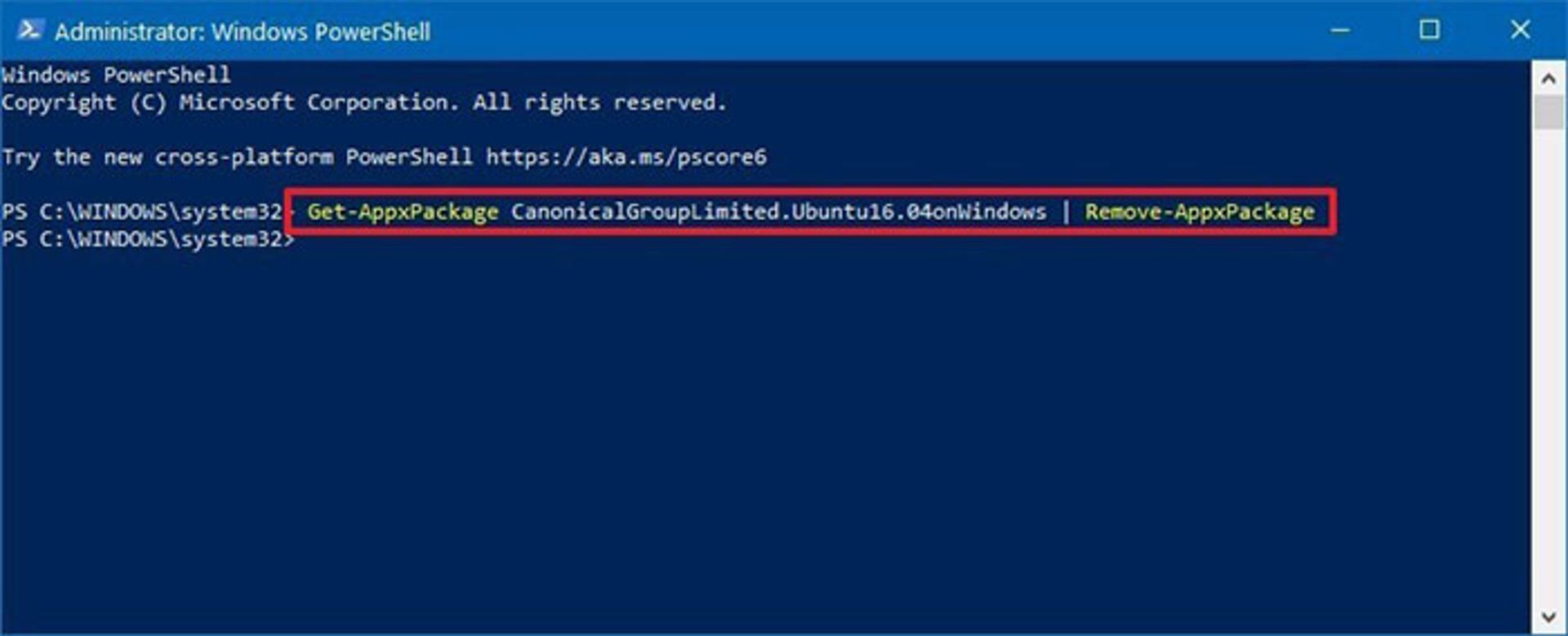Viewport: 1568px width, 636px height.
Task: Click the vertical scrollbar thumb
Action: (x=1548, y=113)
